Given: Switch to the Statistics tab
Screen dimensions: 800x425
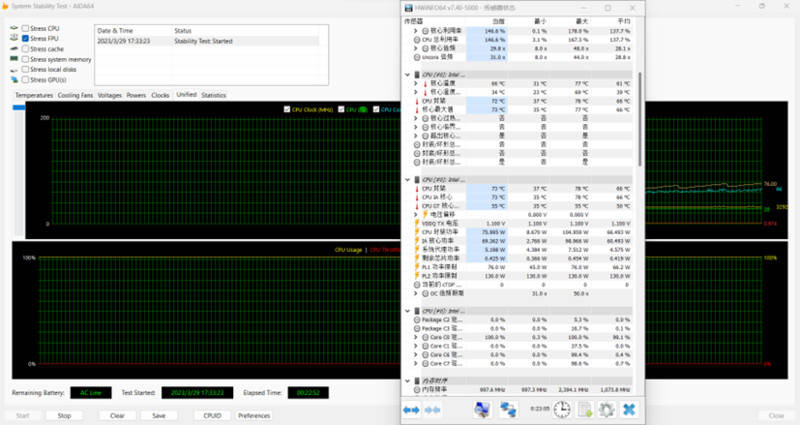Looking at the screenshot, I should coord(214,95).
